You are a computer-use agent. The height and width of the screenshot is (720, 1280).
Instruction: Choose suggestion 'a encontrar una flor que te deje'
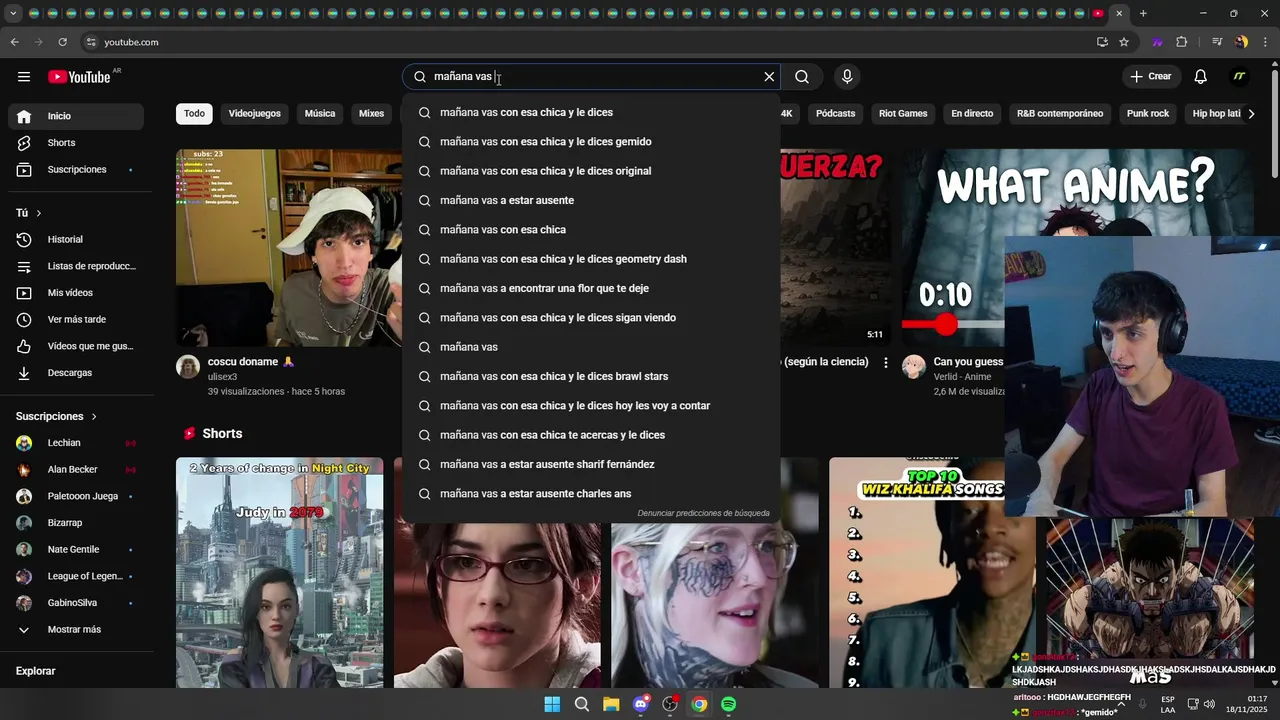591,288
